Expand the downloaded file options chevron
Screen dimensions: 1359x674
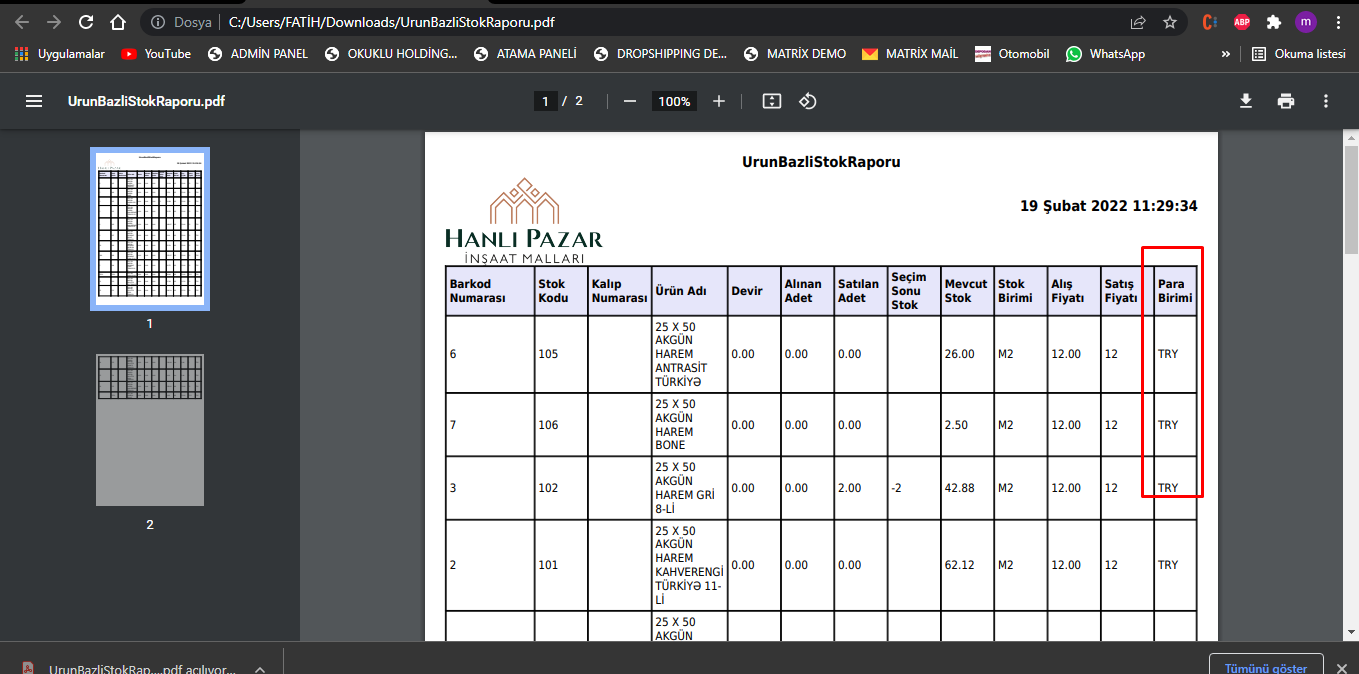(259, 668)
